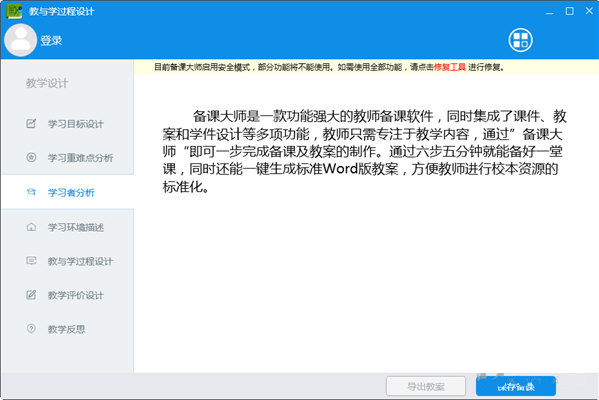This screenshot has height=400, width=599.
Task: Click the blue save button at bottom
Action: (x=516, y=387)
